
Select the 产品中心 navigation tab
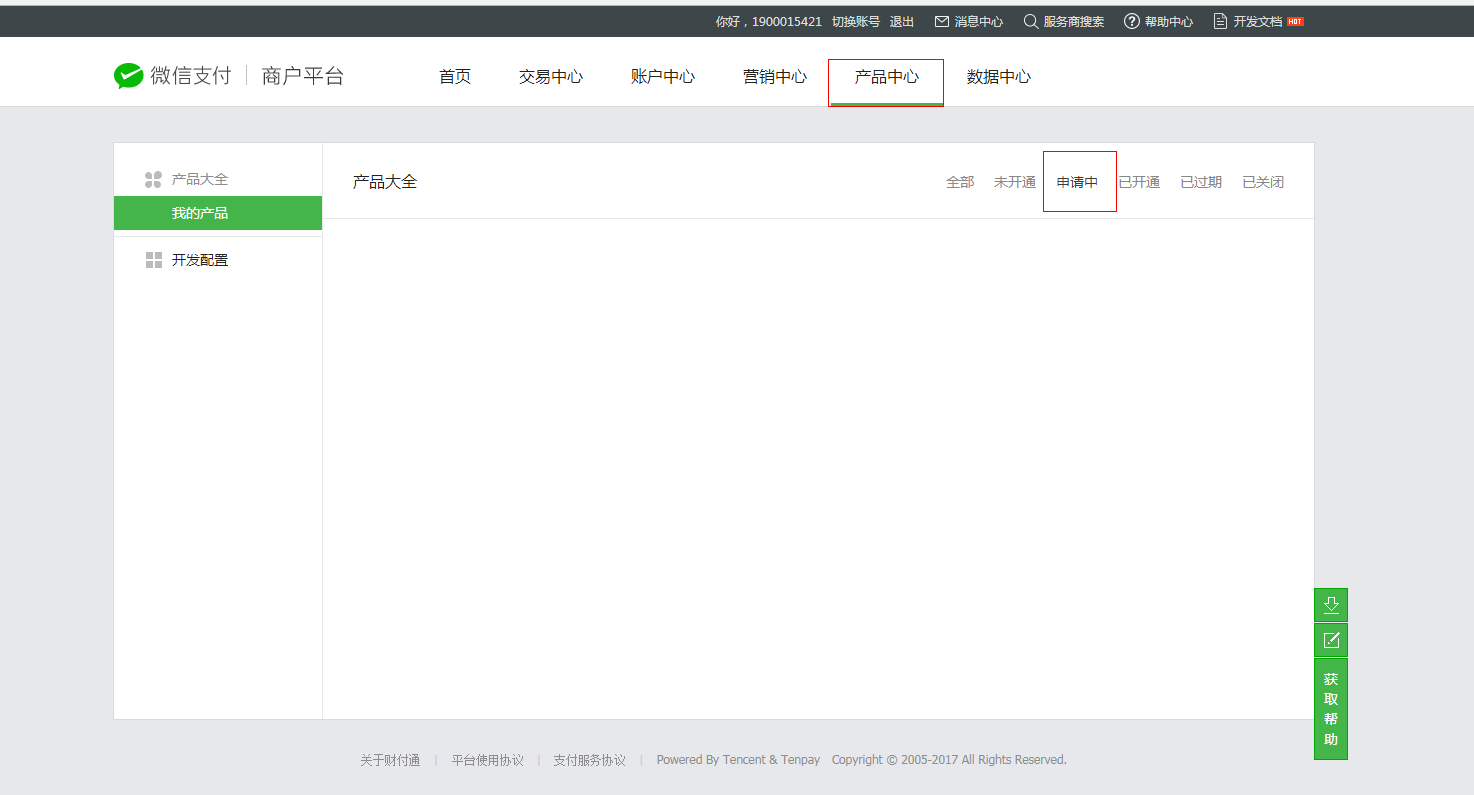point(887,77)
